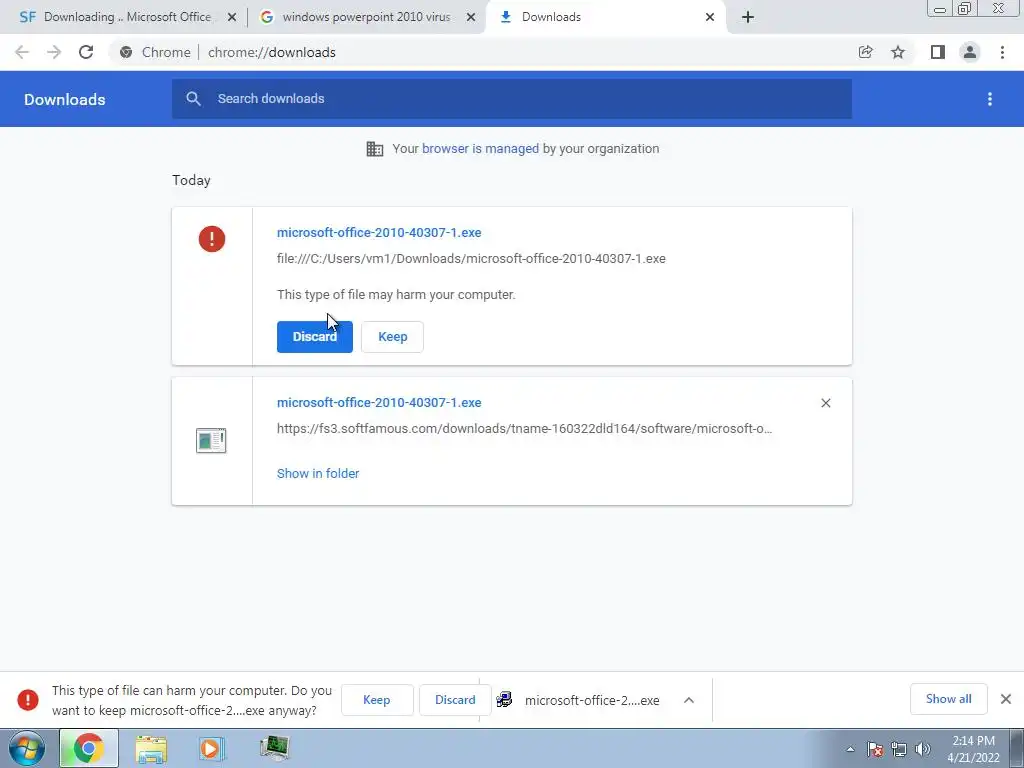Show hidden system tray icons
This screenshot has height=768, width=1024.
(x=850, y=750)
